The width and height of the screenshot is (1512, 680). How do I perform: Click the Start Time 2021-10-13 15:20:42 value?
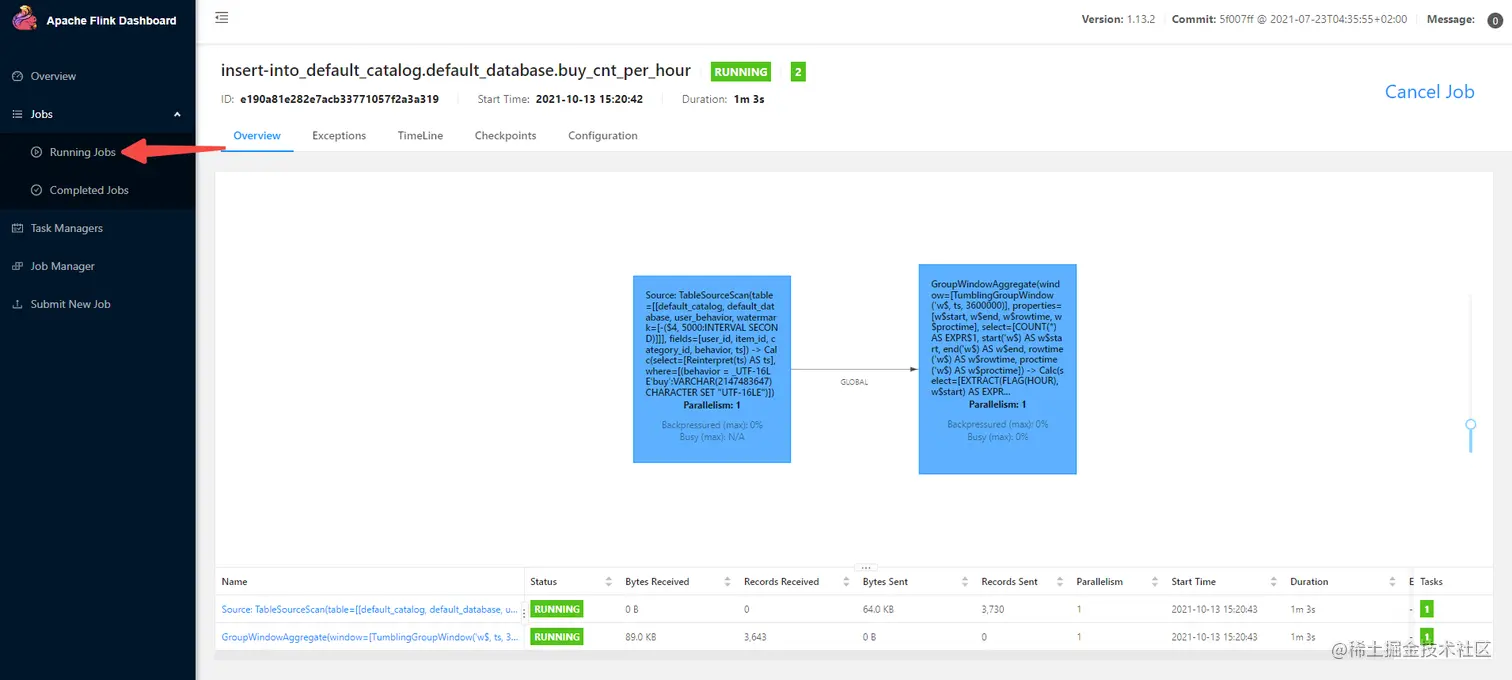pos(589,99)
